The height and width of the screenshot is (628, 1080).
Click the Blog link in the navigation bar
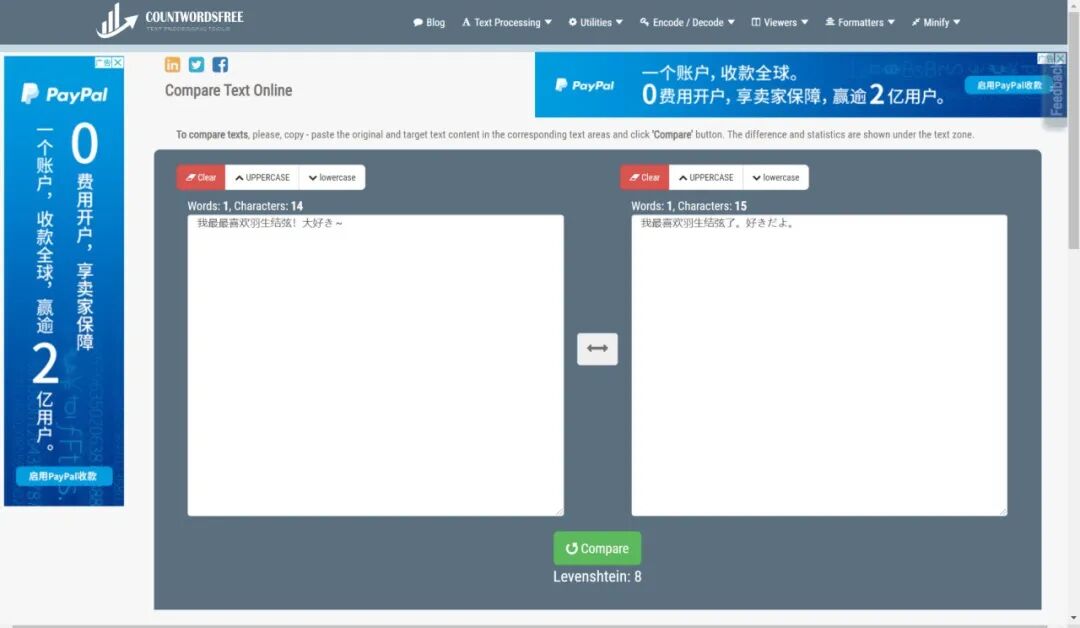point(429,21)
